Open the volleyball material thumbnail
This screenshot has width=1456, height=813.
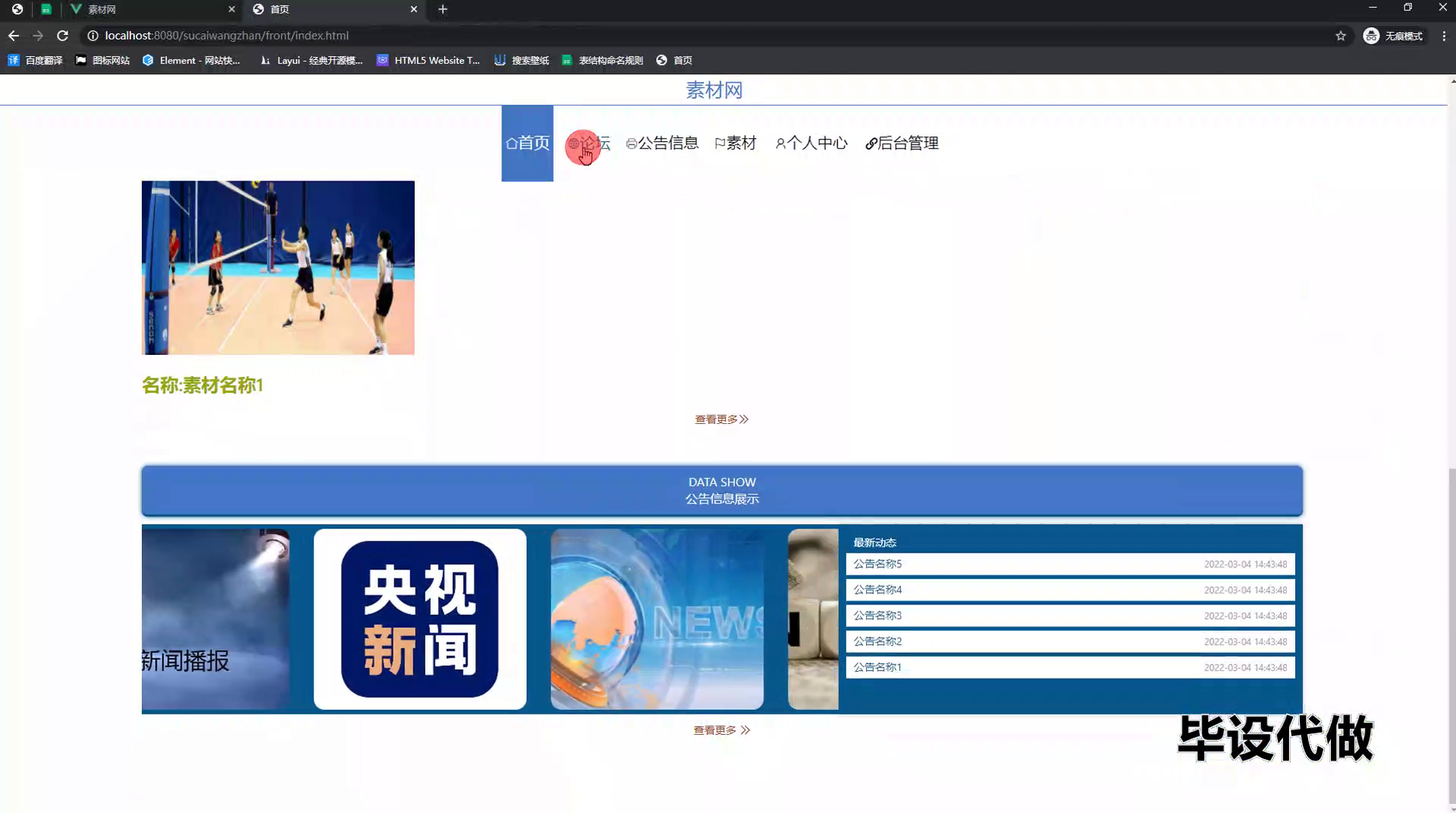pyautogui.click(x=278, y=268)
